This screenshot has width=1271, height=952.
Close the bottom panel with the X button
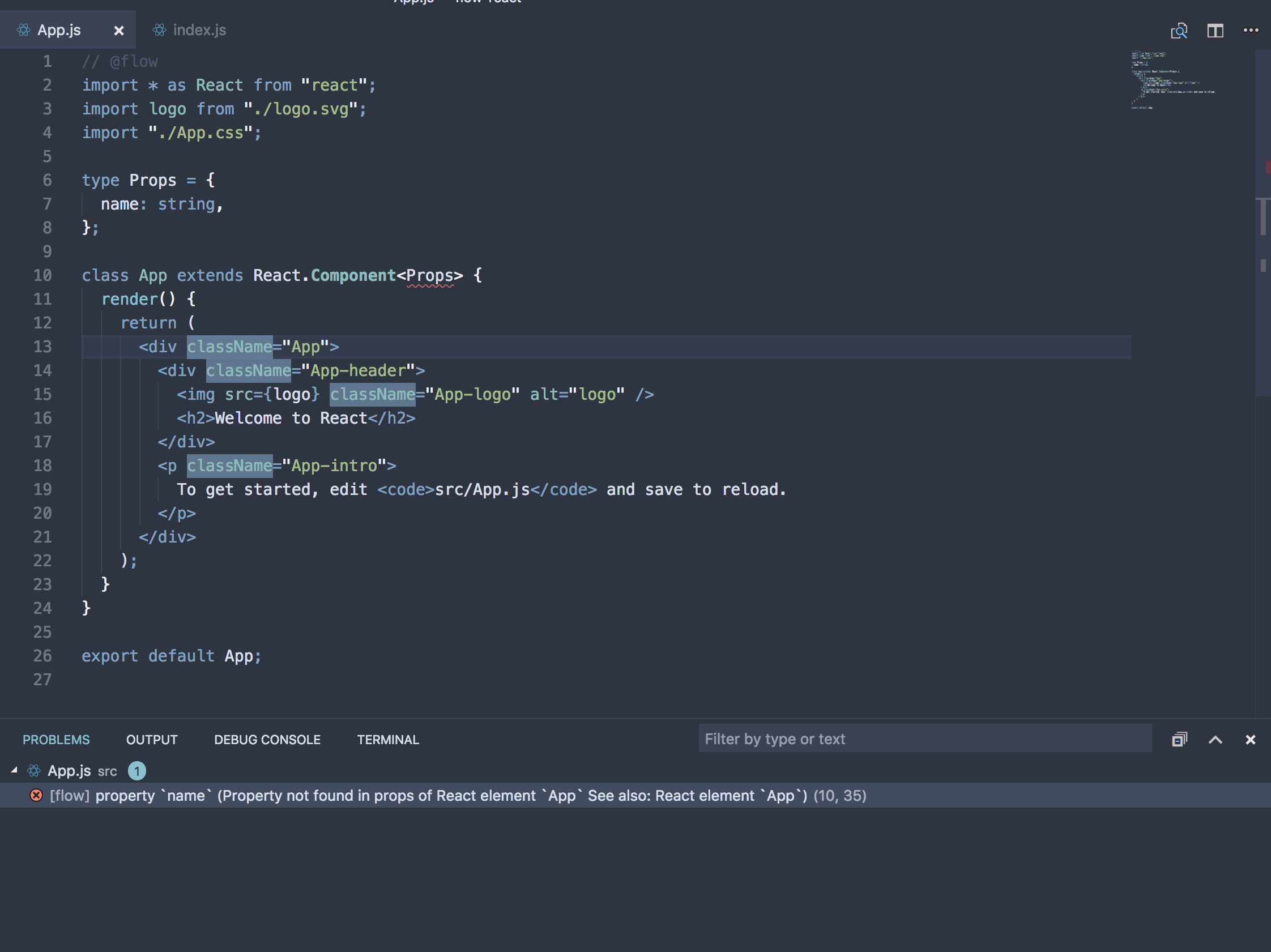click(1252, 740)
